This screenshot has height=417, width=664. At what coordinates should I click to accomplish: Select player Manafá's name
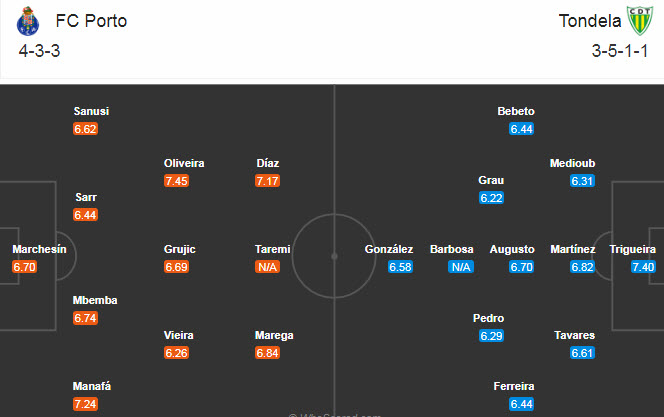pyautogui.click(x=93, y=386)
